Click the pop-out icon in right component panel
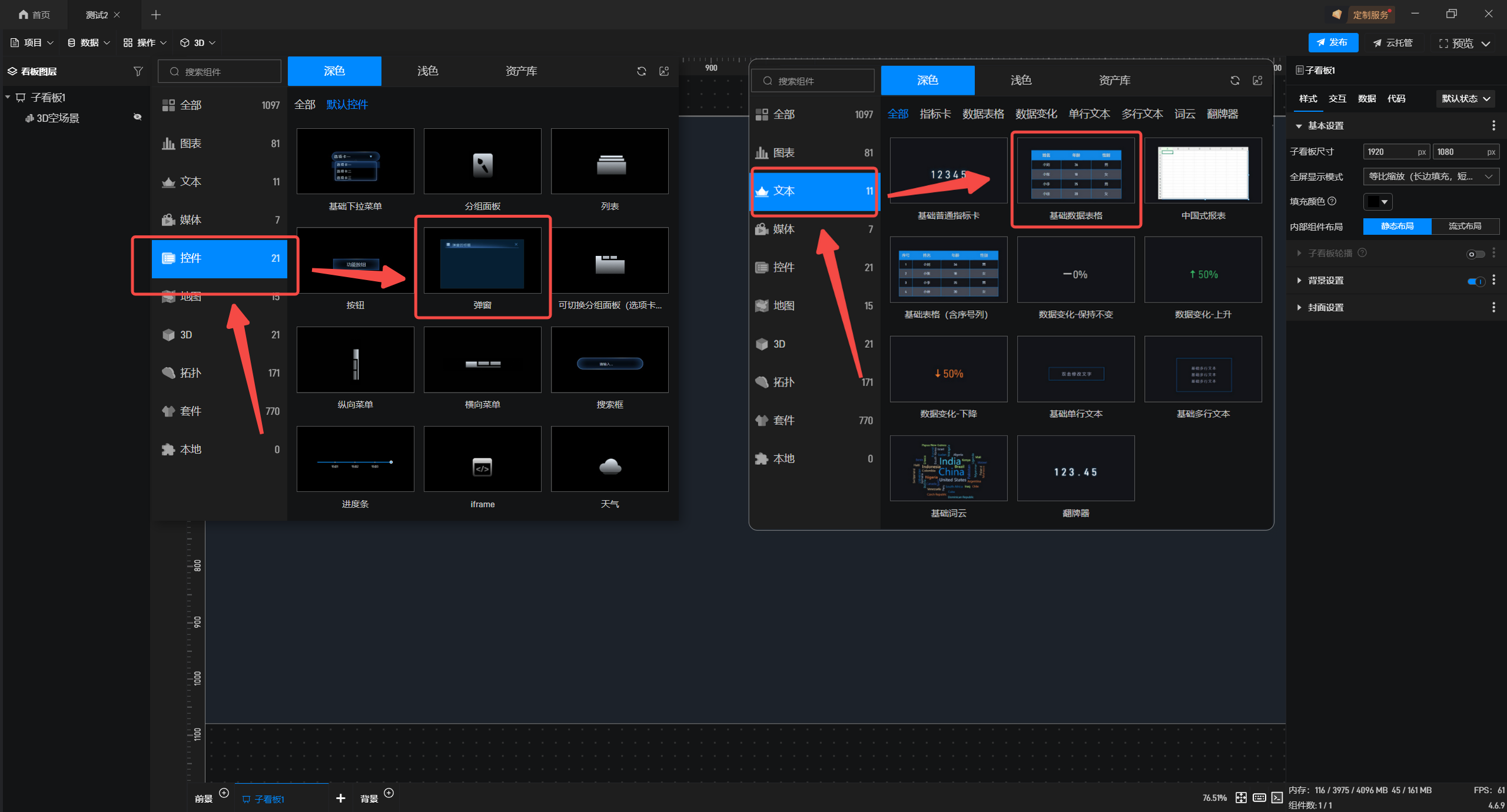Screen dimensions: 1507x812 pyautogui.click(x=1257, y=81)
